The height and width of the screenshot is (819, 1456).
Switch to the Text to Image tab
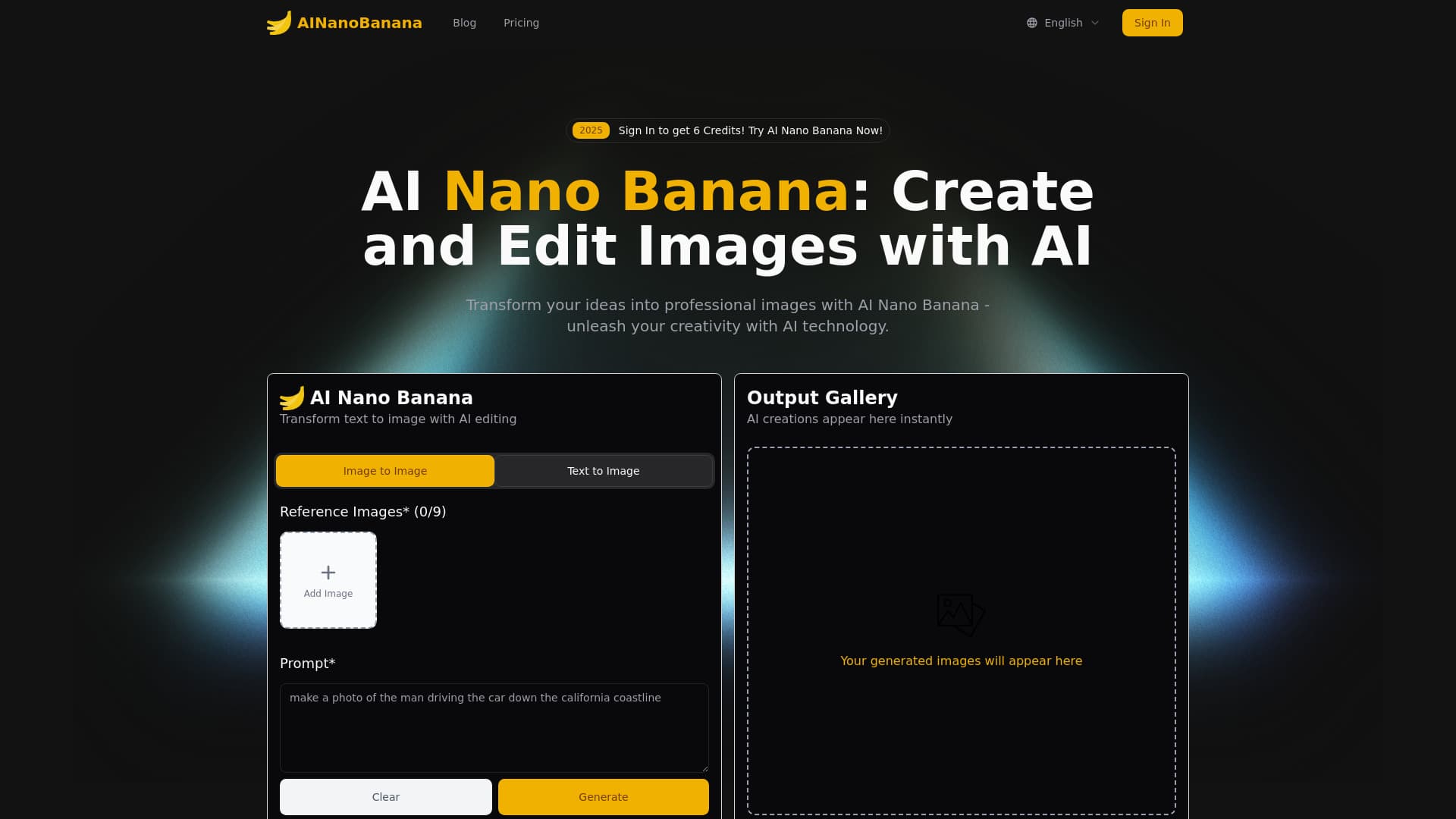(603, 470)
